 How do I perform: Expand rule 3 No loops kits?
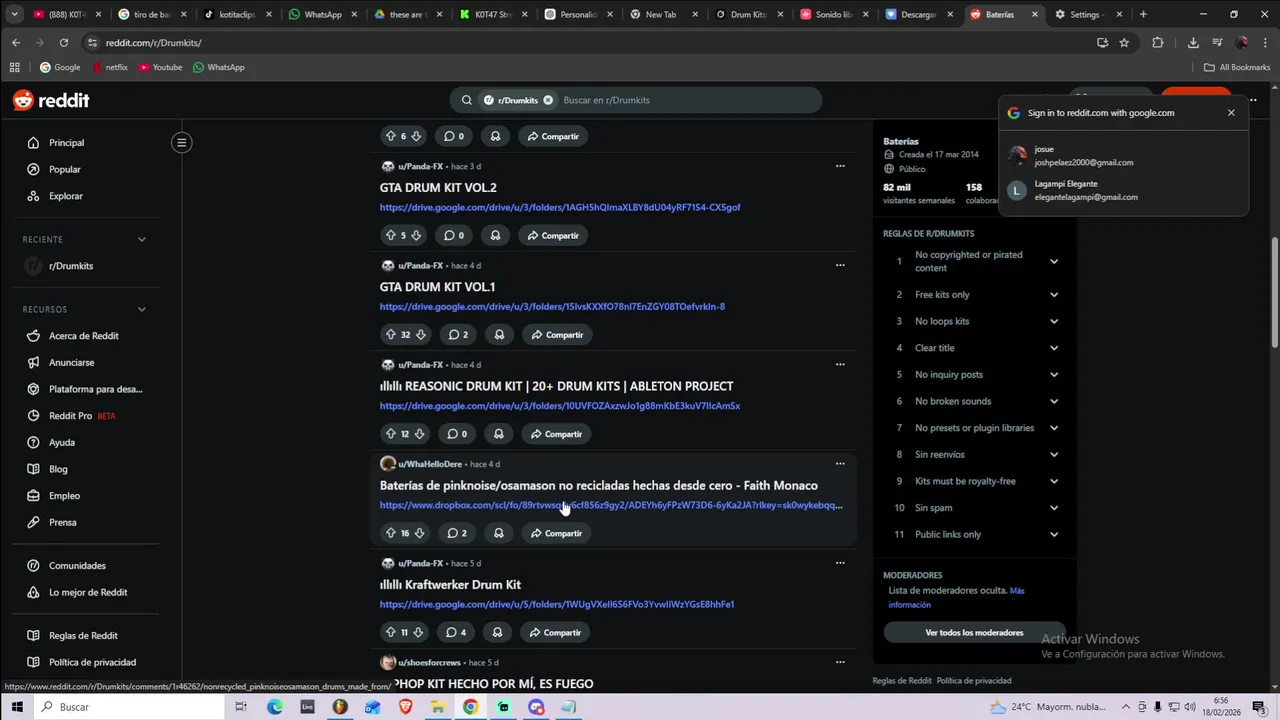pyautogui.click(x=1053, y=321)
